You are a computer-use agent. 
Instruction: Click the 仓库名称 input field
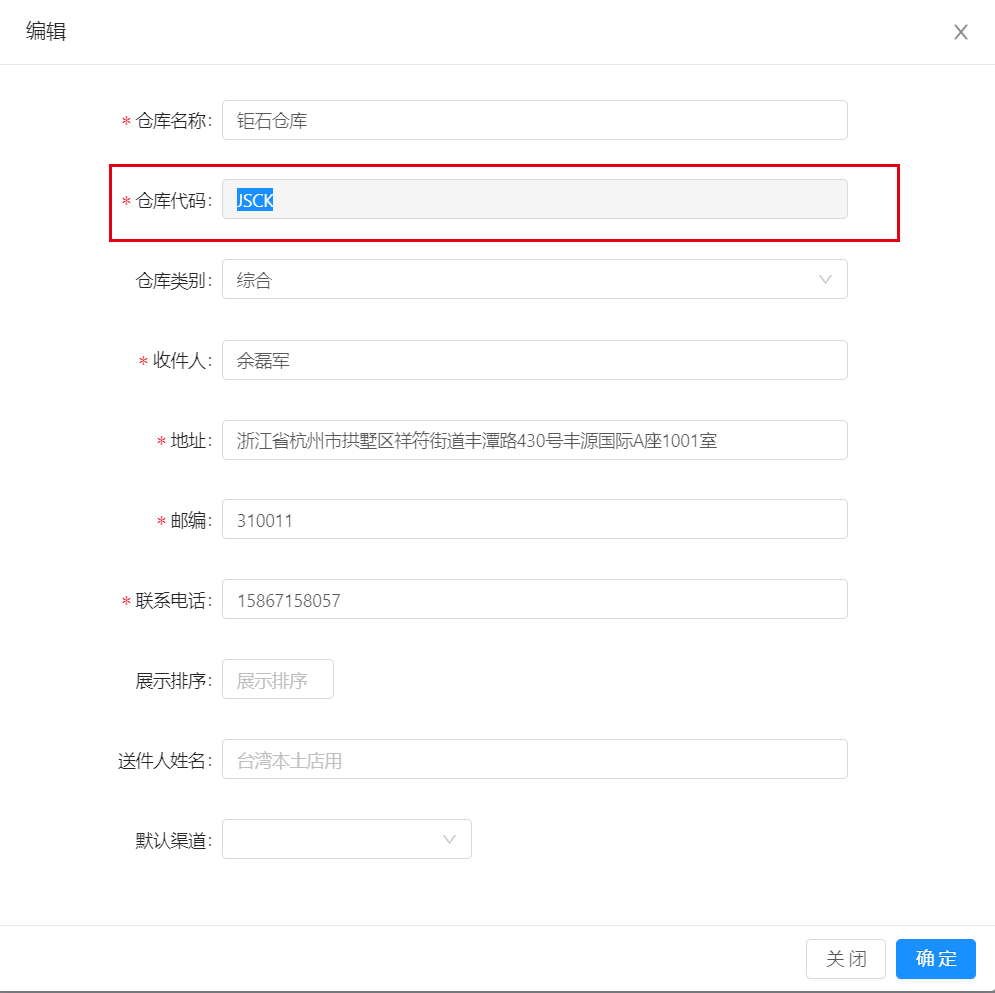point(534,120)
